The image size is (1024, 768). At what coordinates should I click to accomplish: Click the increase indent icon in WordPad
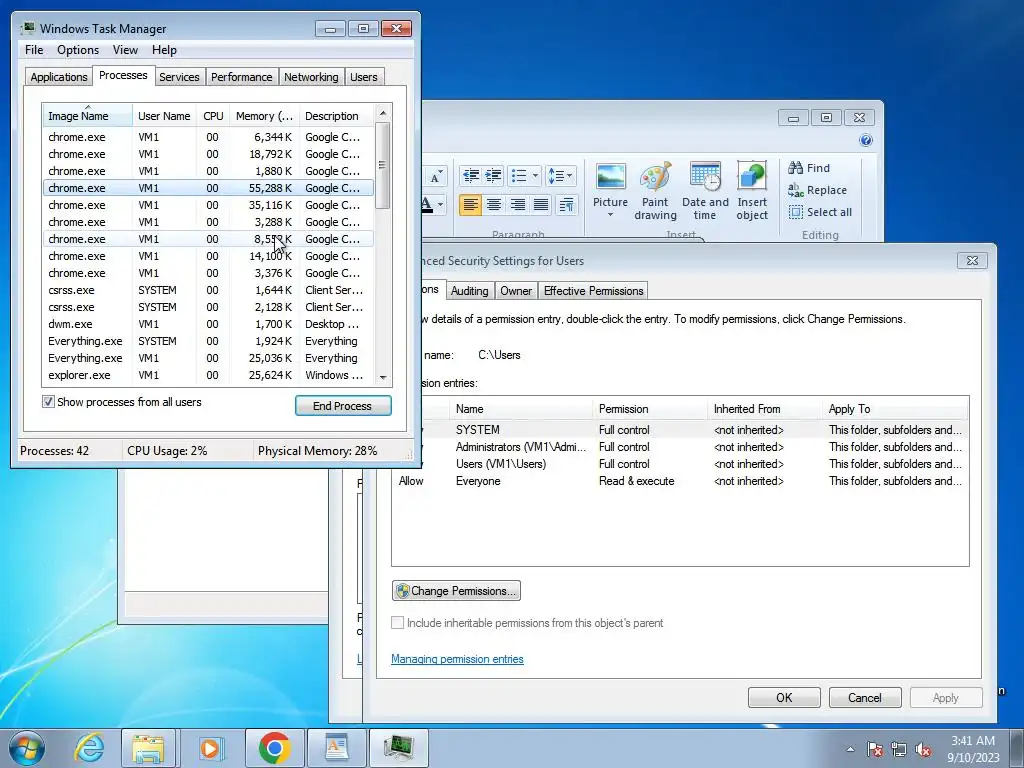click(494, 176)
